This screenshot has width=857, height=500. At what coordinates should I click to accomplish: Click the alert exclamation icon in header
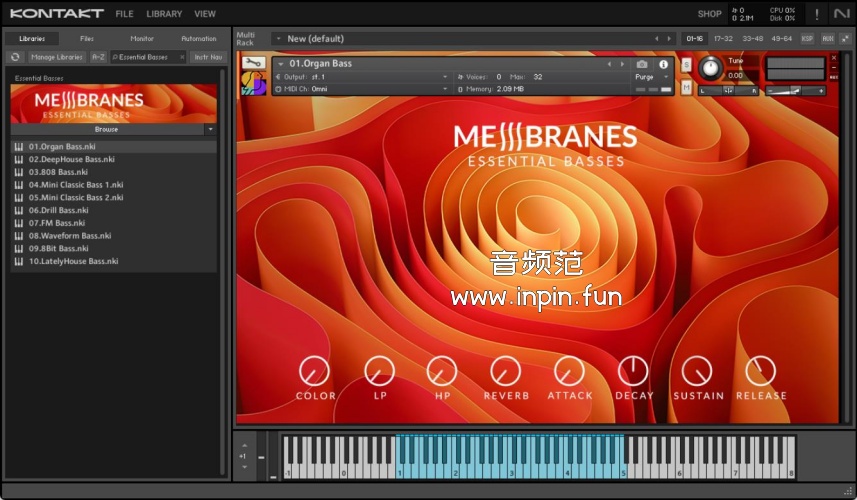pyautogui.click(x=816, y=14)
